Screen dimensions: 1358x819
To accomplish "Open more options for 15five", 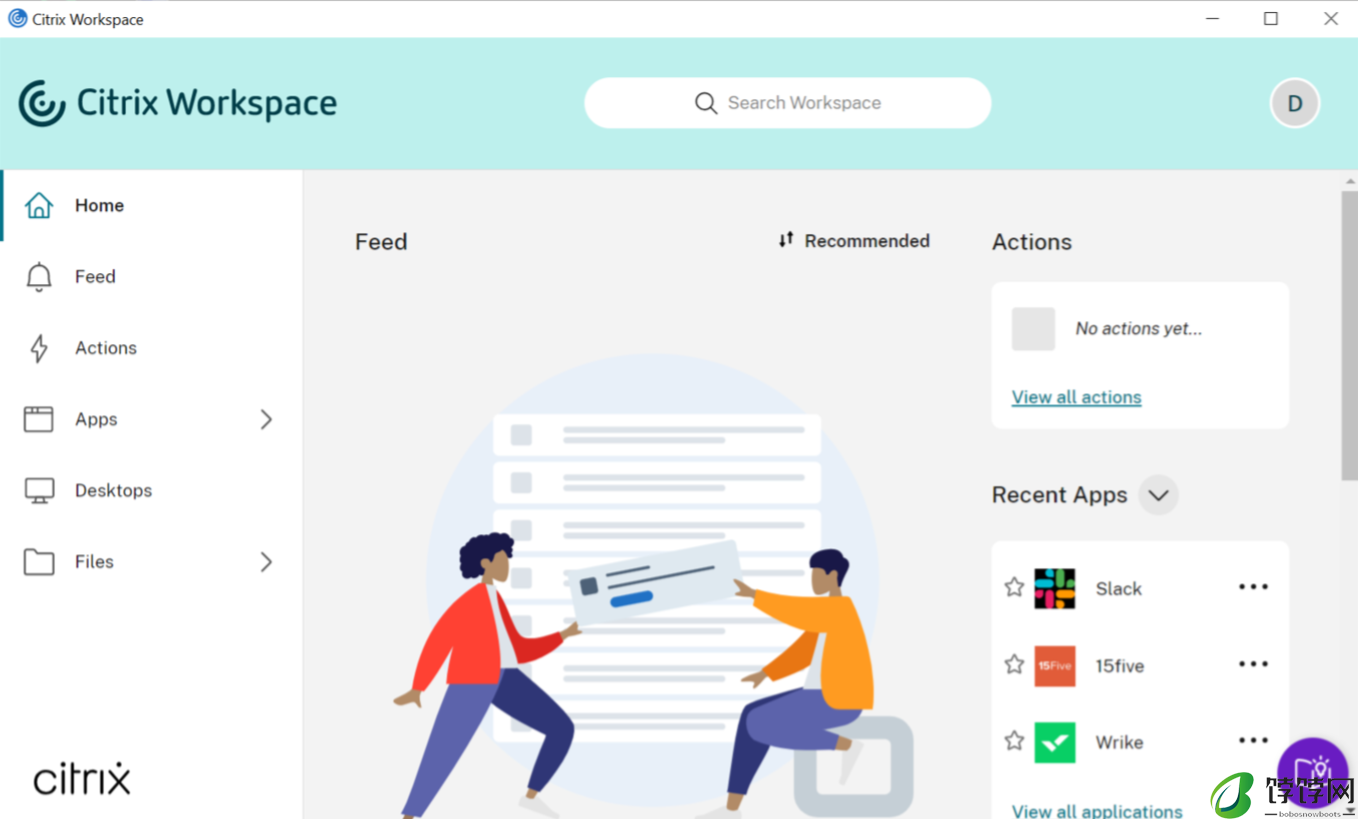I will [1253, 664].
